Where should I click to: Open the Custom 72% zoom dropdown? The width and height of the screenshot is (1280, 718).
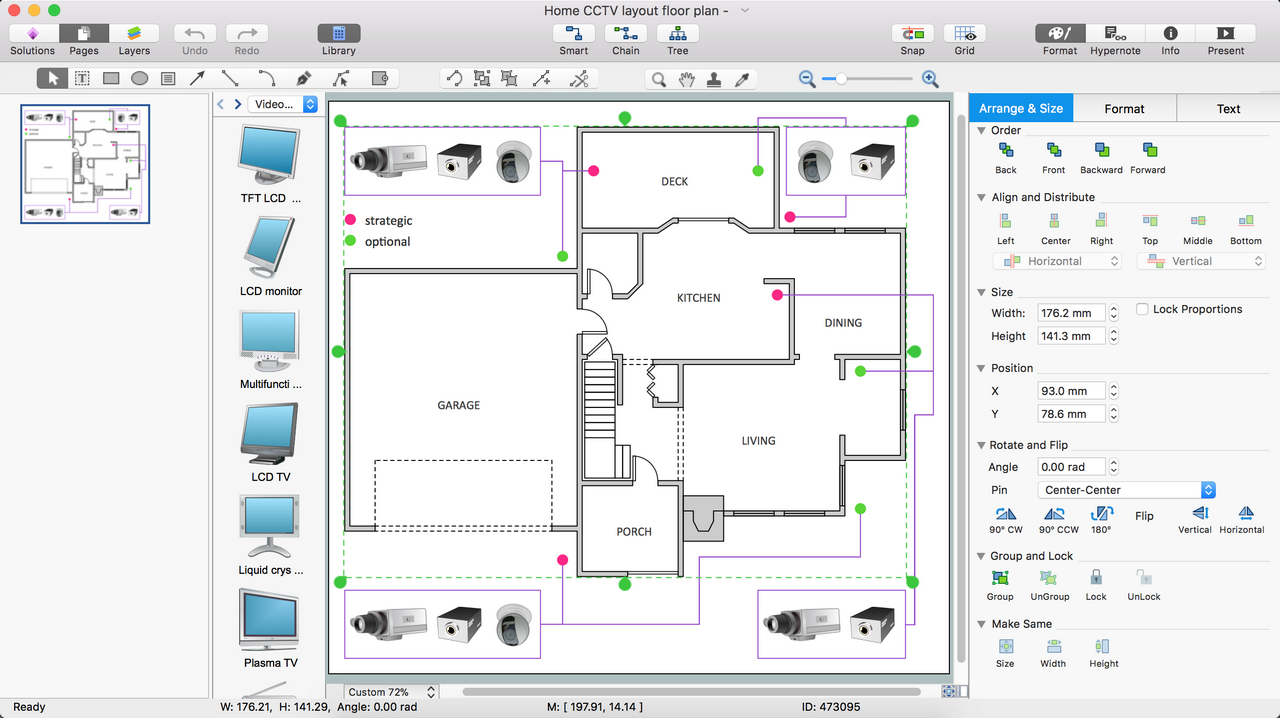[392, 692]
